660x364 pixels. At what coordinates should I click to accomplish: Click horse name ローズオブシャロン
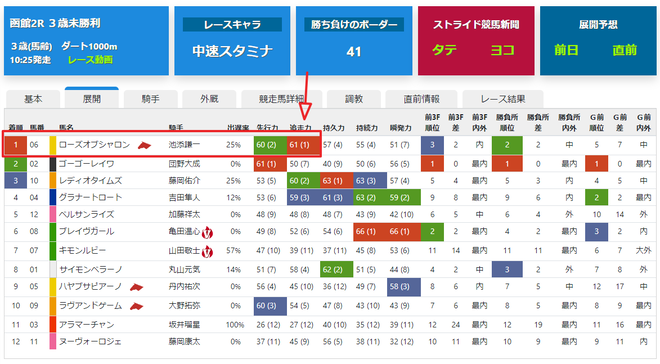94,145
